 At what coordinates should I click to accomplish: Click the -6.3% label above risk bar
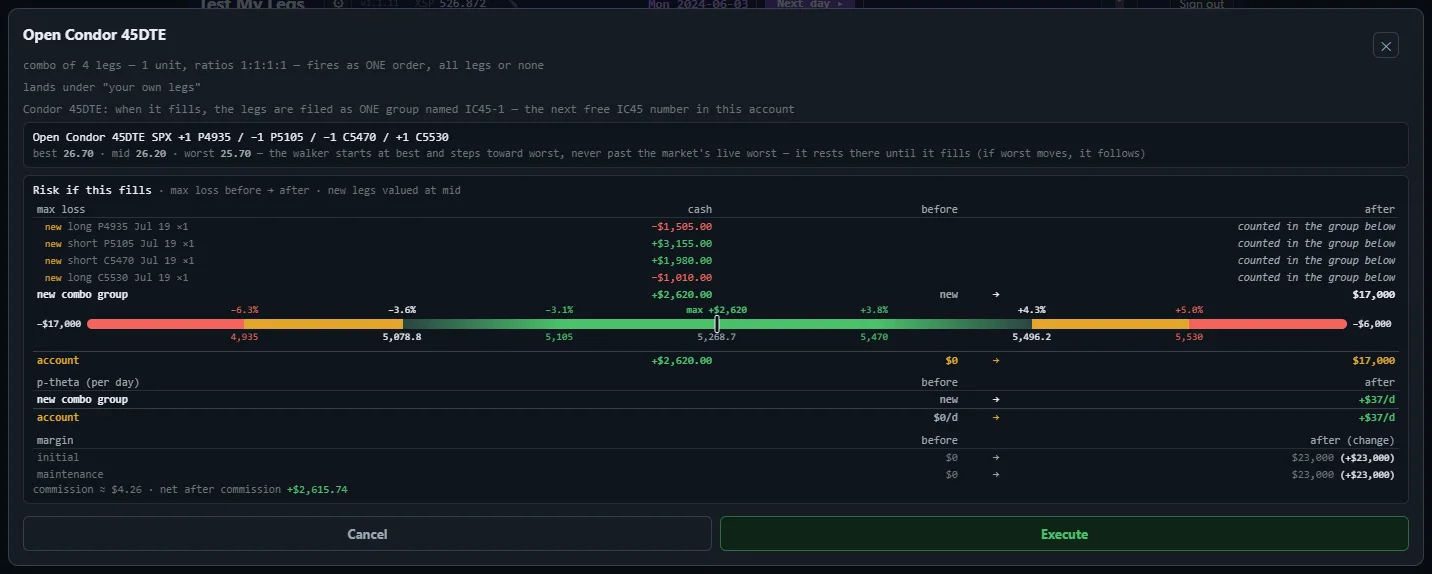point(244,310)
